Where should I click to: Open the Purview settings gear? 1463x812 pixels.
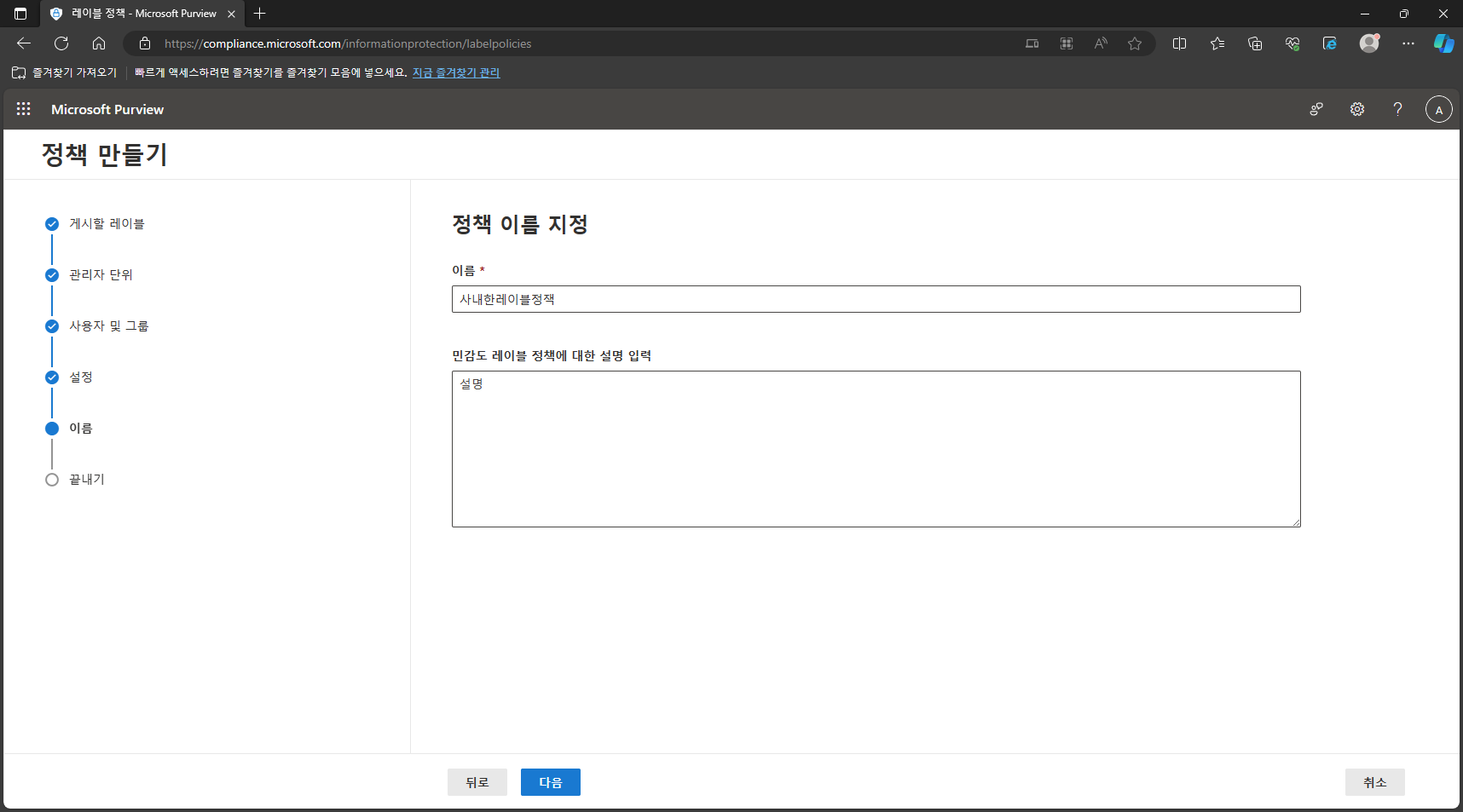point(1357,109)
